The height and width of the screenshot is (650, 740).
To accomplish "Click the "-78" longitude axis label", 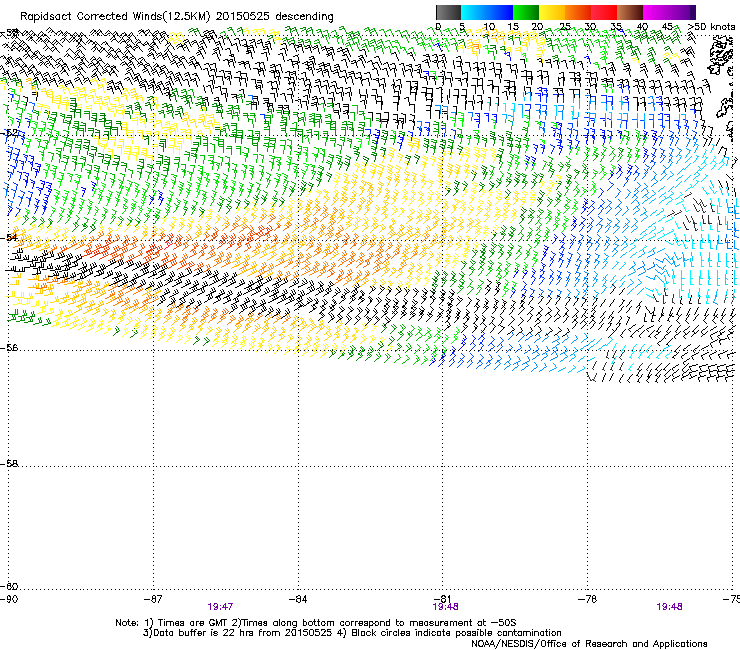I will tap(588, 599).
